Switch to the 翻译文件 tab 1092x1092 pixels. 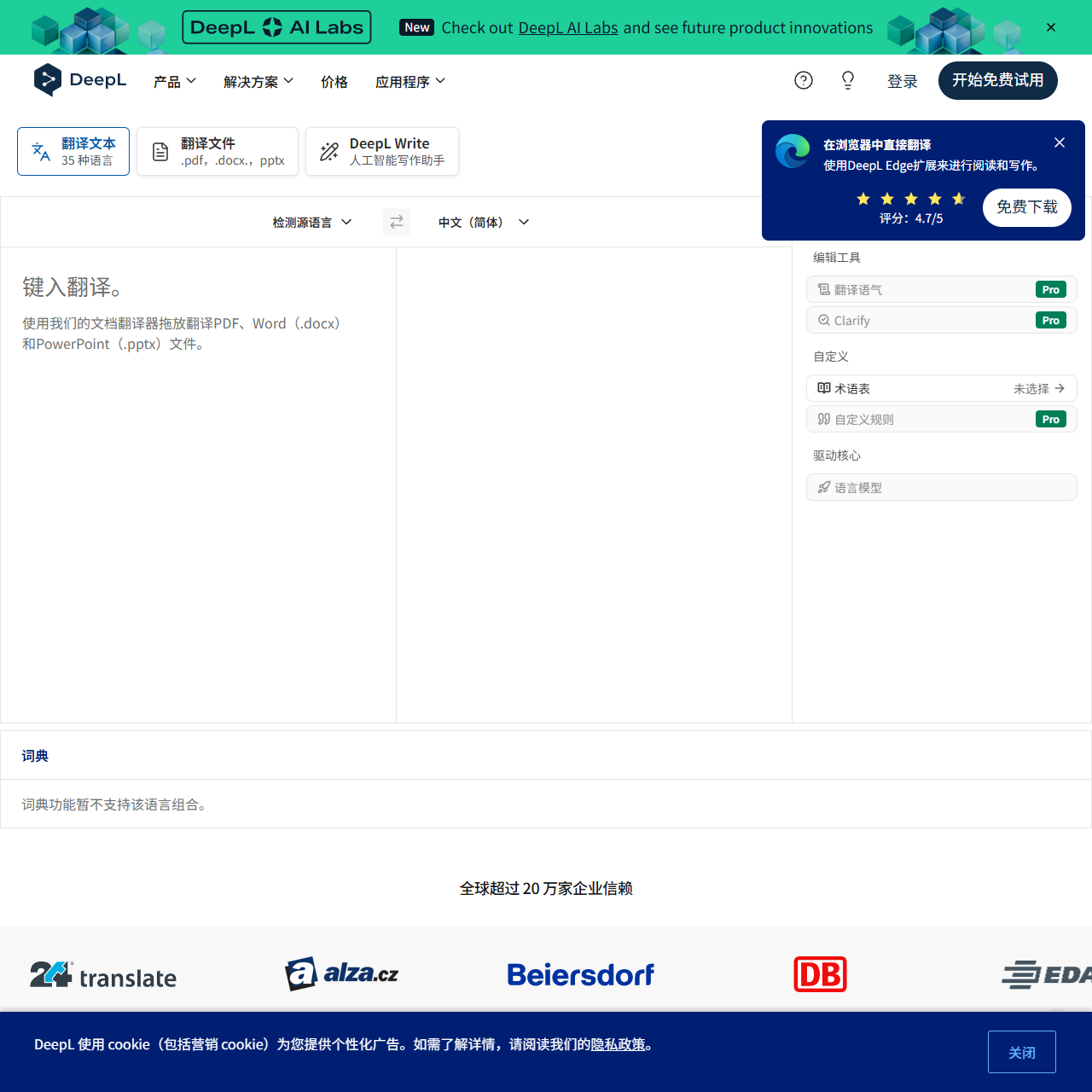218,152
